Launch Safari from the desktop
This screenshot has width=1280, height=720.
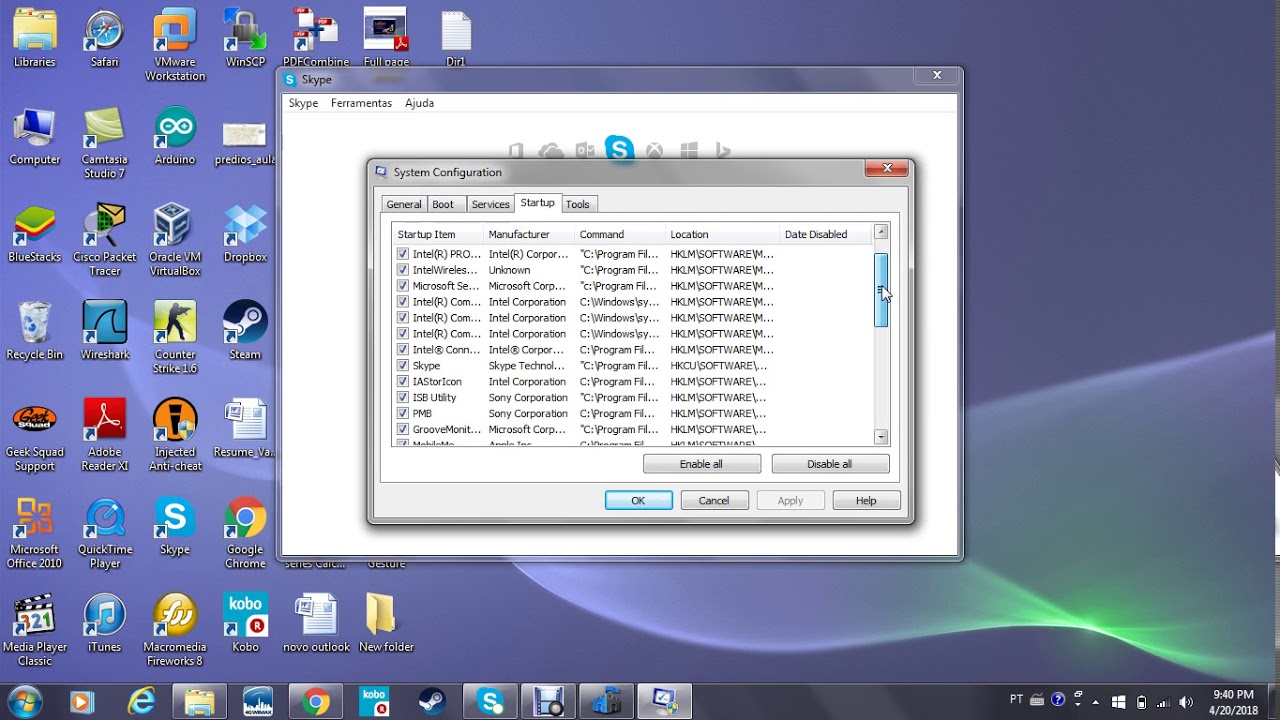click(x=104, y=39)
